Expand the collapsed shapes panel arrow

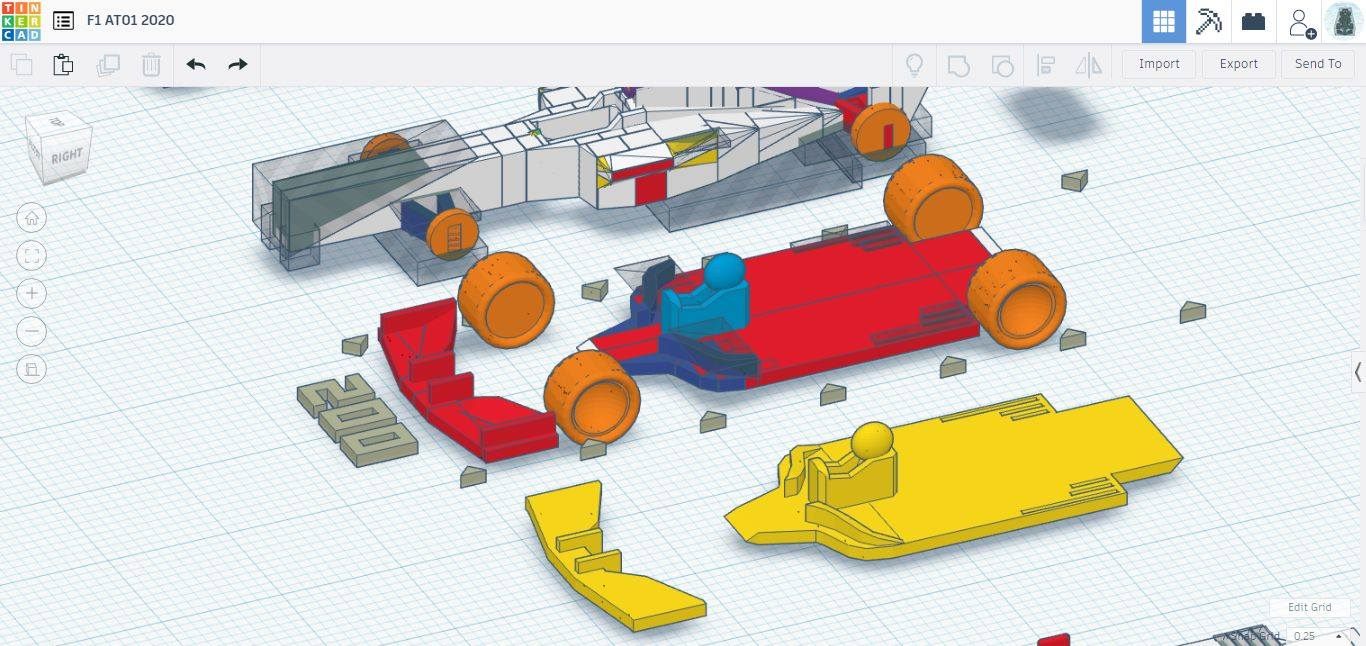(x=1357, y=372)
